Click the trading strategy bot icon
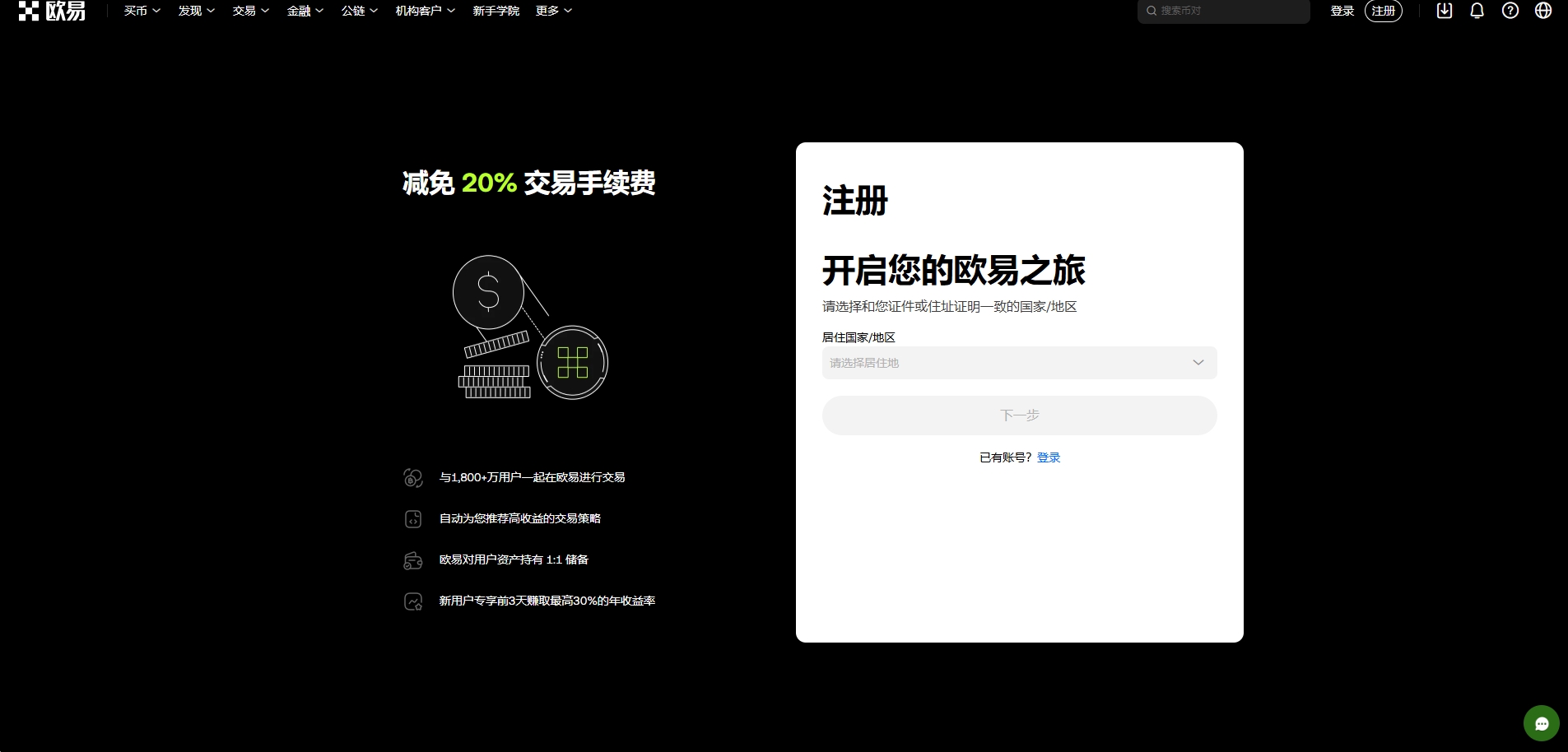 tap(413, 519)
